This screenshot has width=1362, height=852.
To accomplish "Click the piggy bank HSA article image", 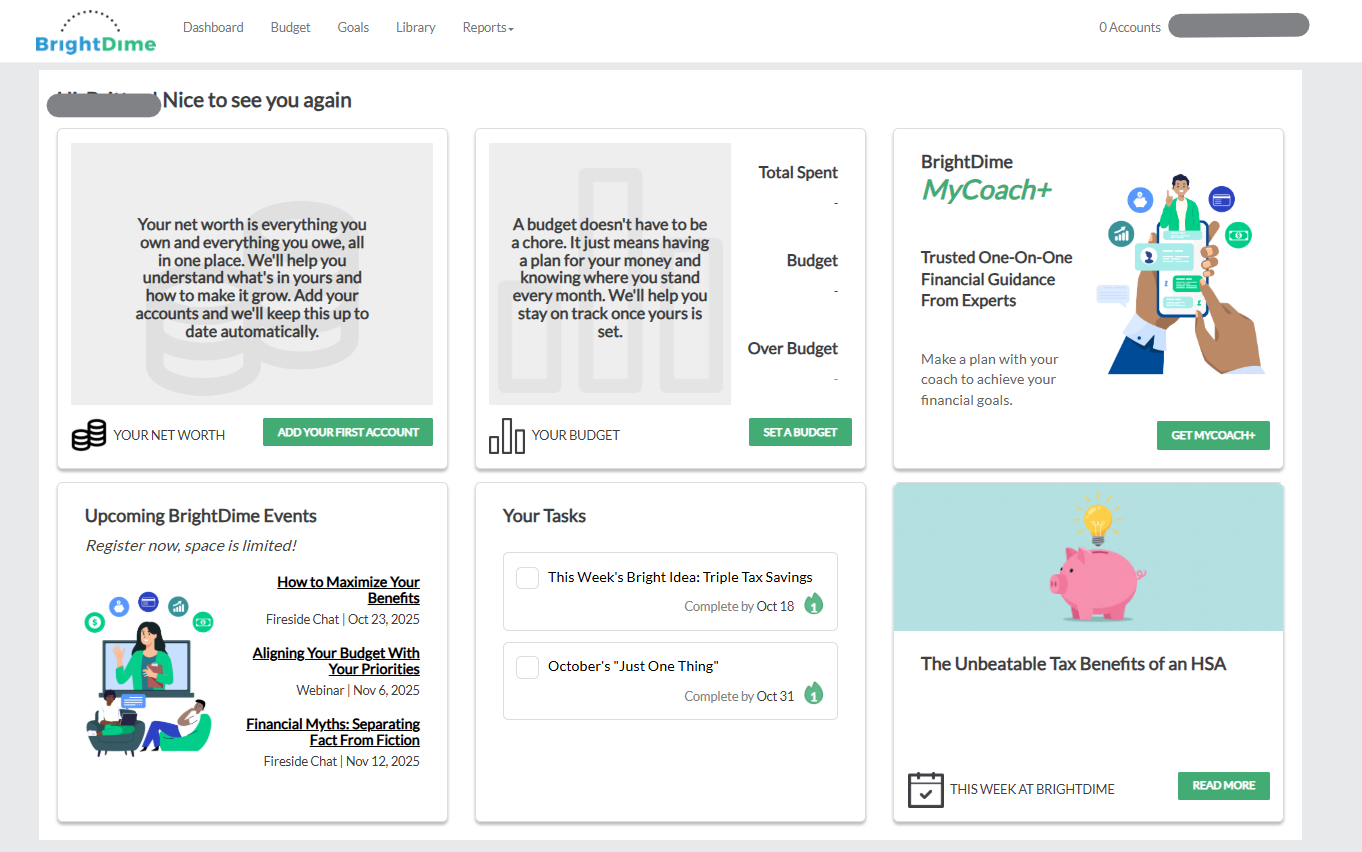I will pyautogui.click(x=1087, y=557).
